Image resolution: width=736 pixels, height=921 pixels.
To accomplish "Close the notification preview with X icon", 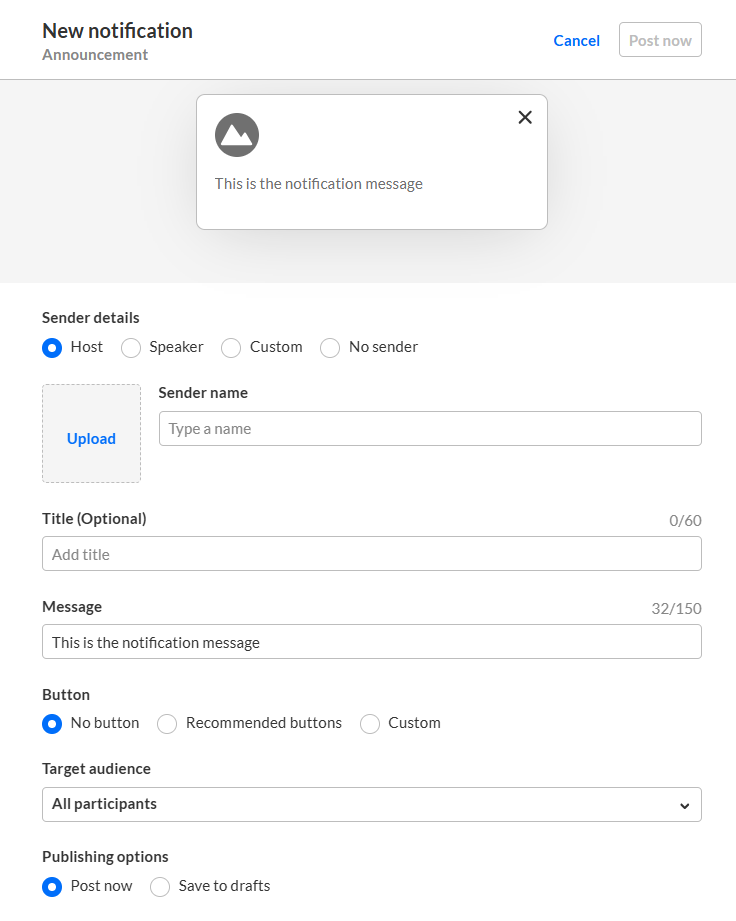I will point(525,117).
